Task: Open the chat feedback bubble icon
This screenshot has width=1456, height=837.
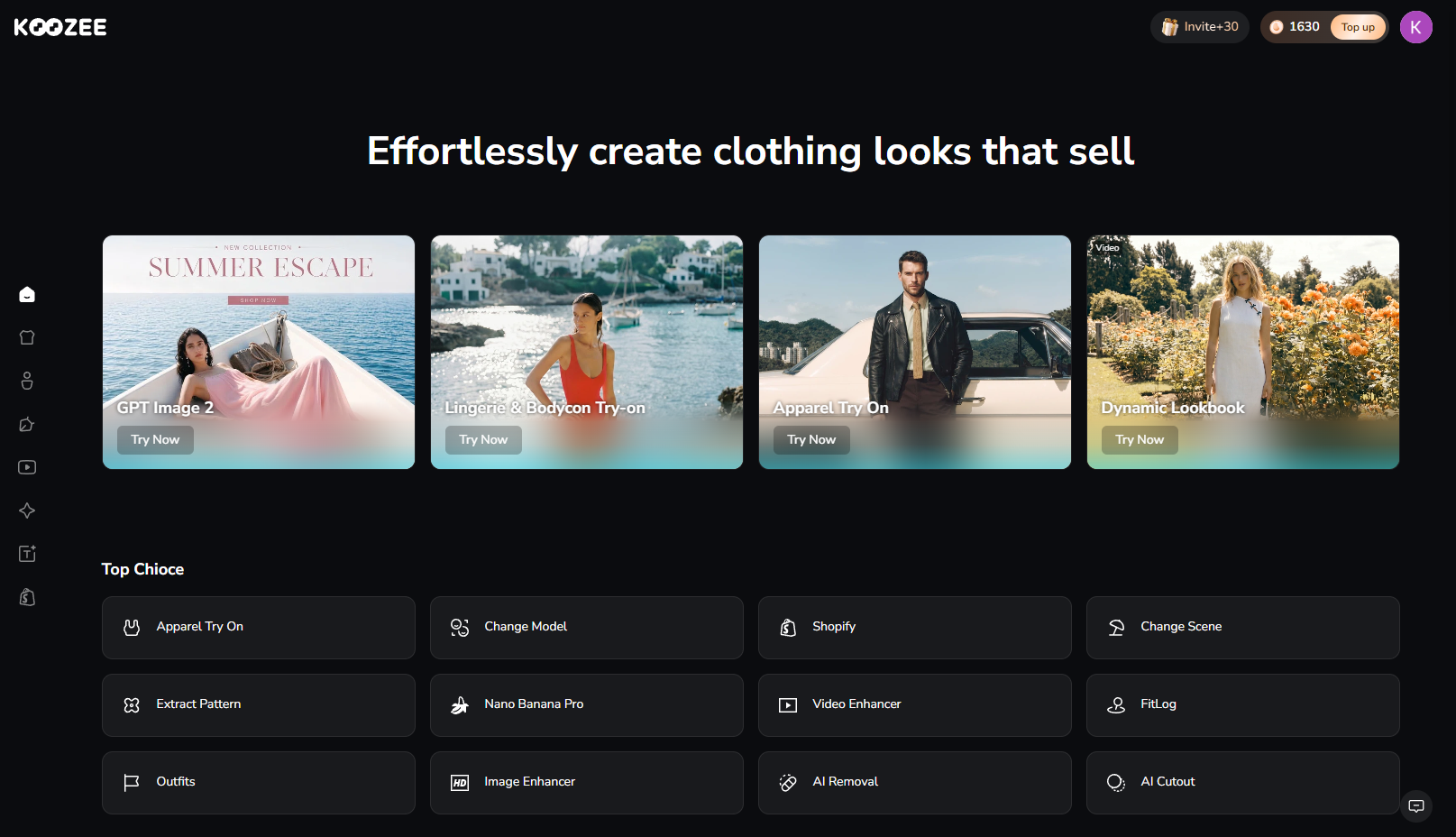Action: point(1416,806)
